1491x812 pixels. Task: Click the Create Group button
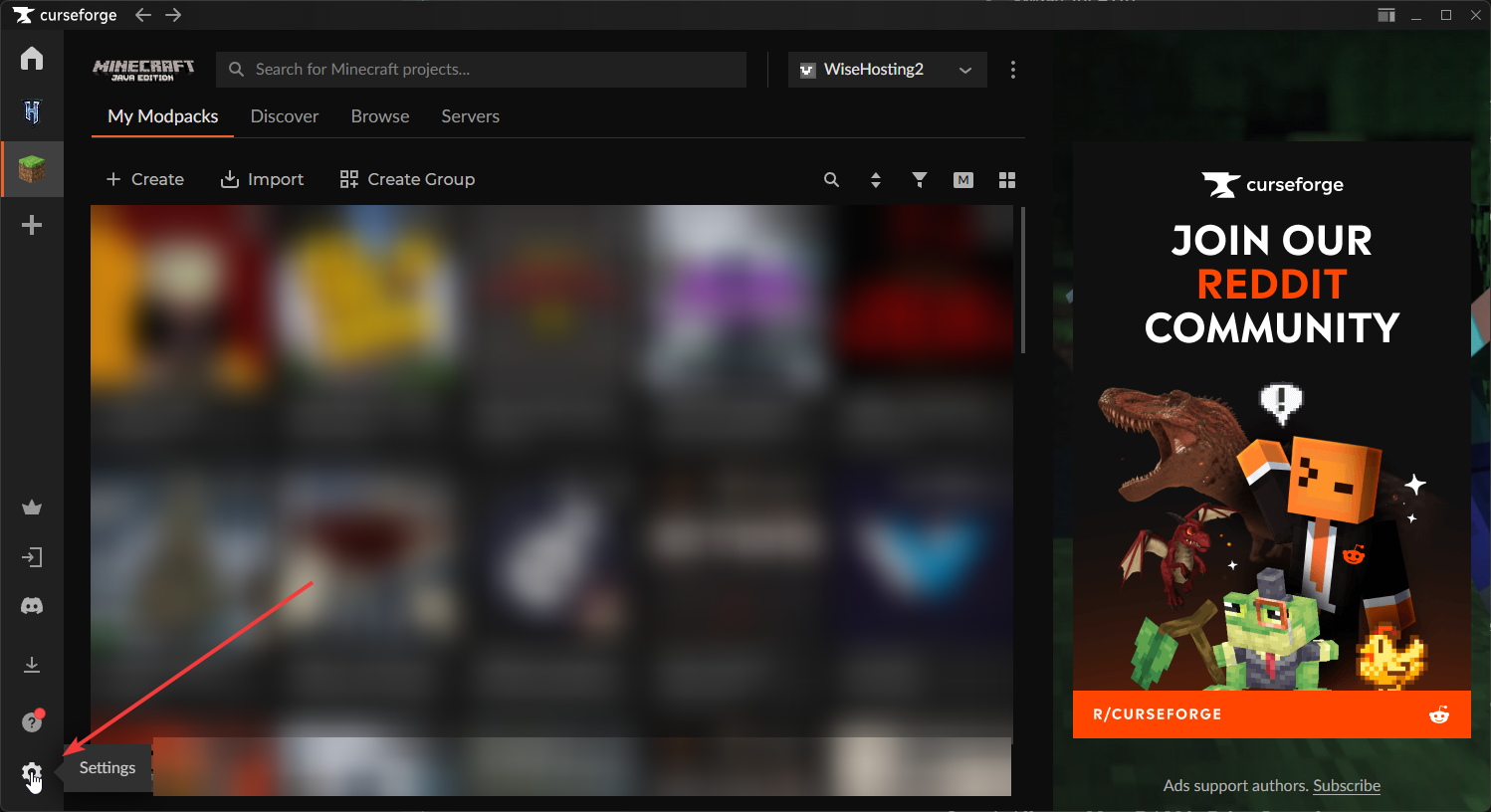point(407,179)
